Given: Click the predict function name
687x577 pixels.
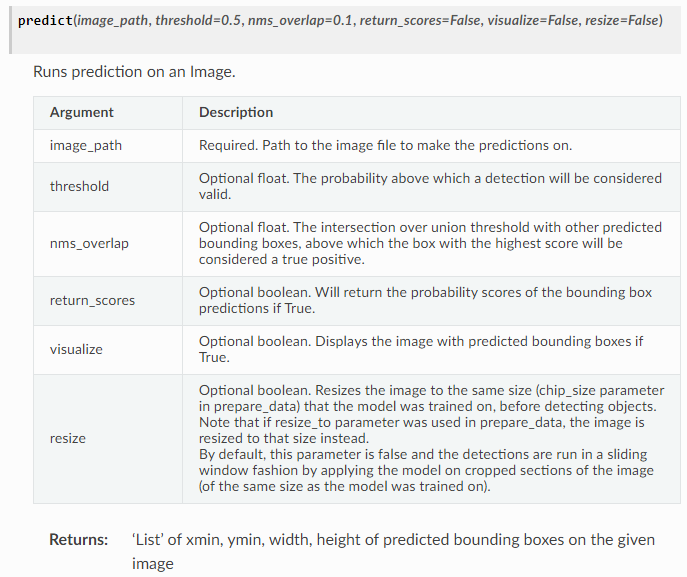Looking at the screenshot, I should tap(45, 21).
